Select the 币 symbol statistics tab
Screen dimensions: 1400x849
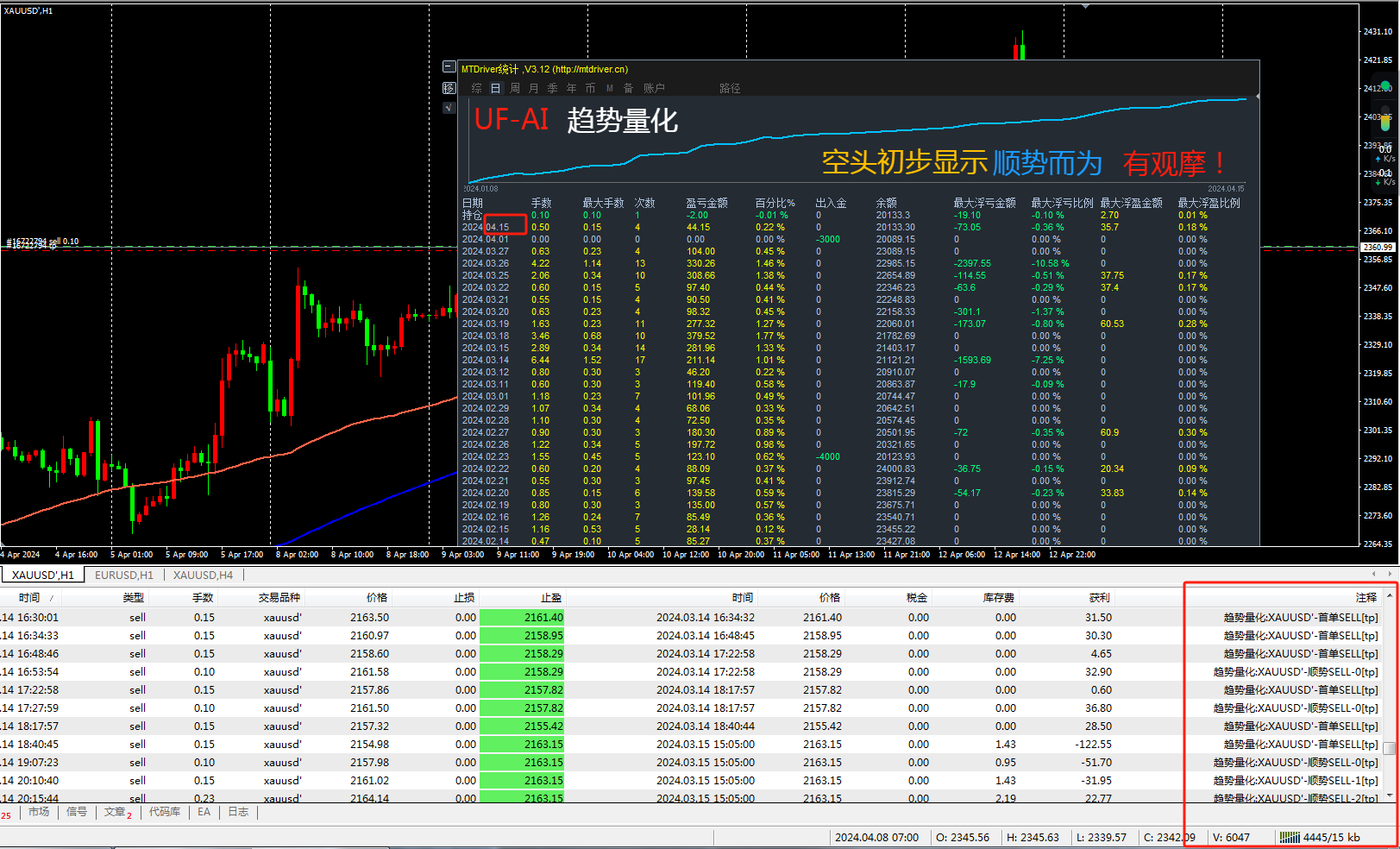[x=590, y=88]
